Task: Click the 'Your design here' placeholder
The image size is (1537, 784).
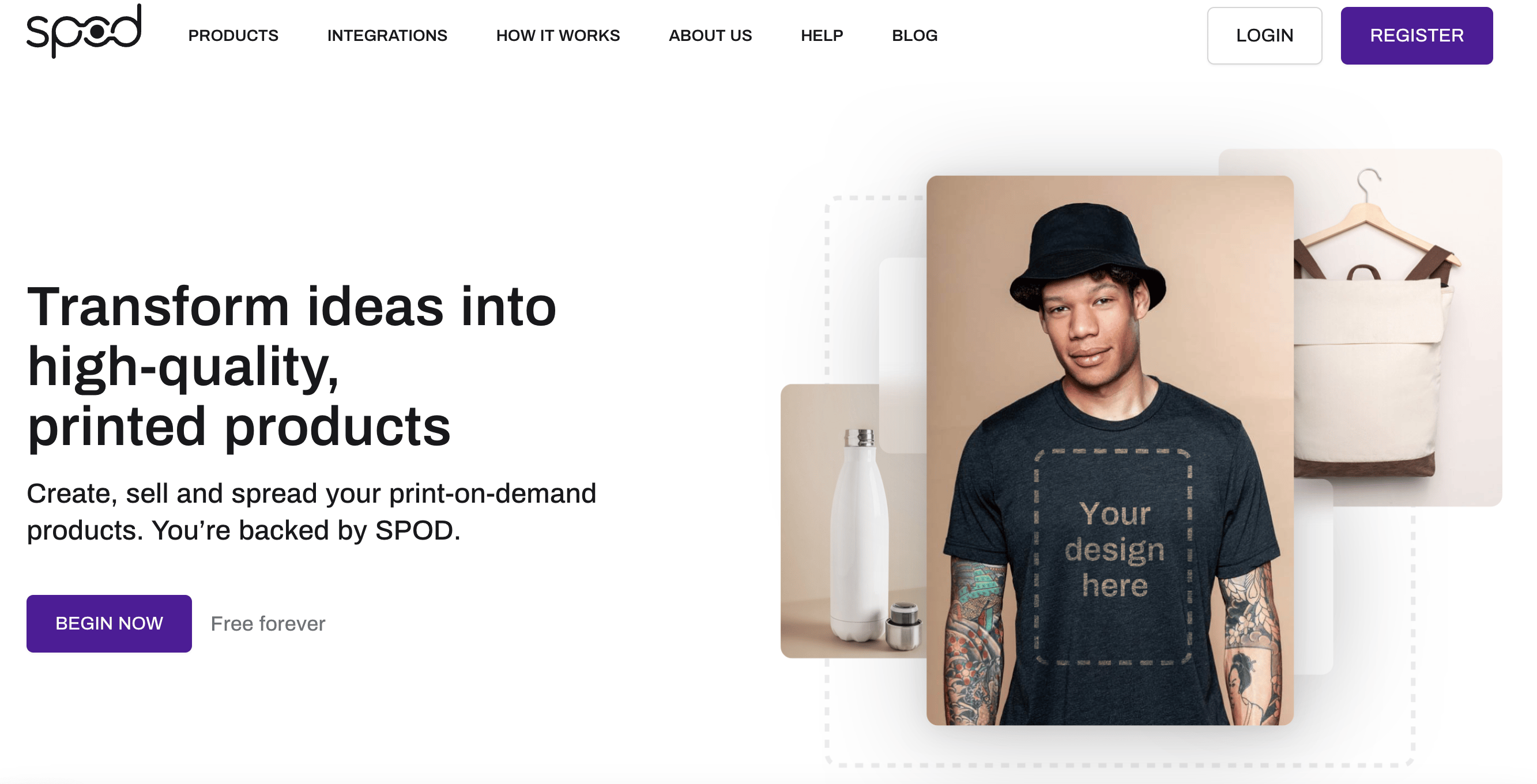Action: [1113, 556]
